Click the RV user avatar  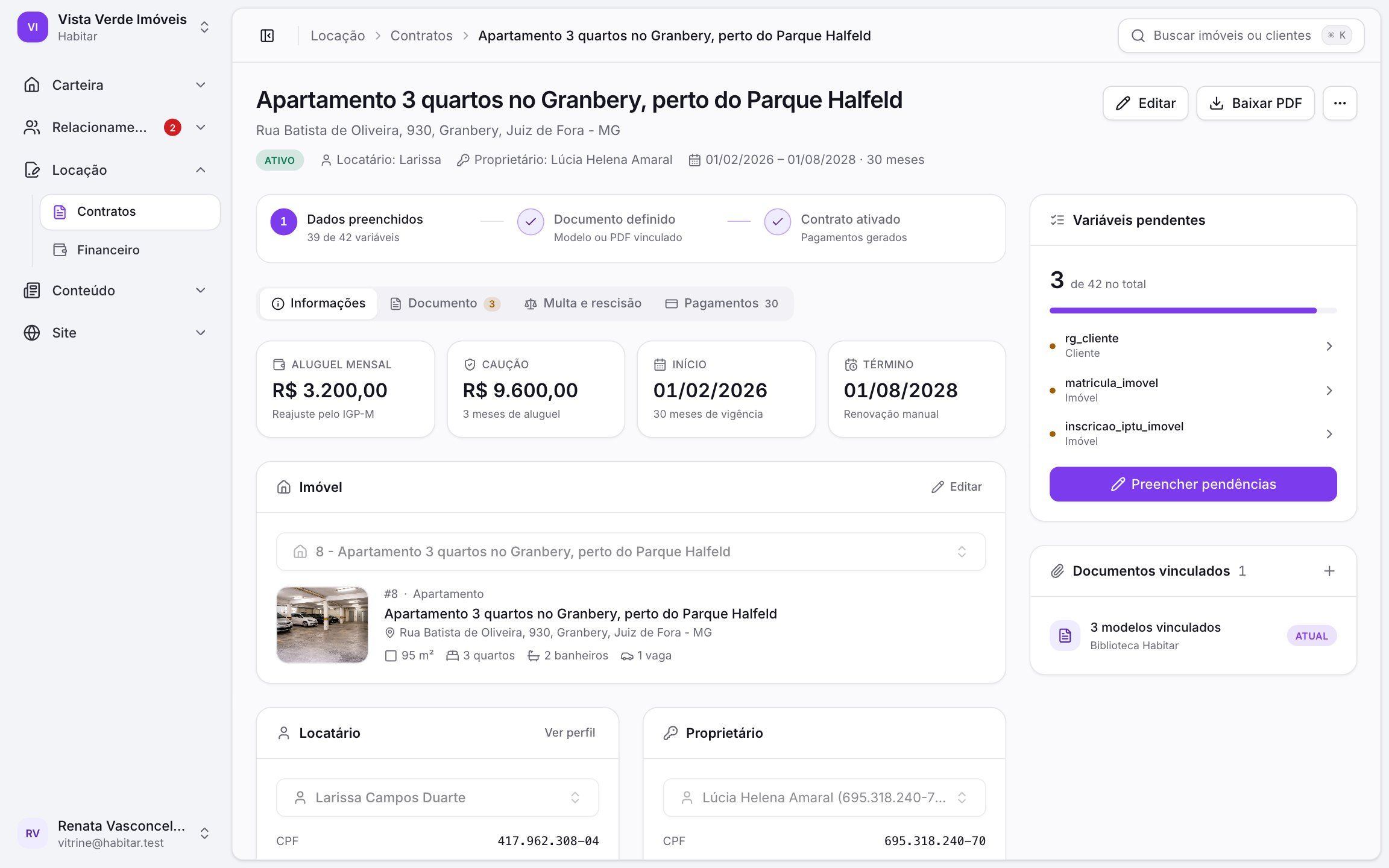33,833
